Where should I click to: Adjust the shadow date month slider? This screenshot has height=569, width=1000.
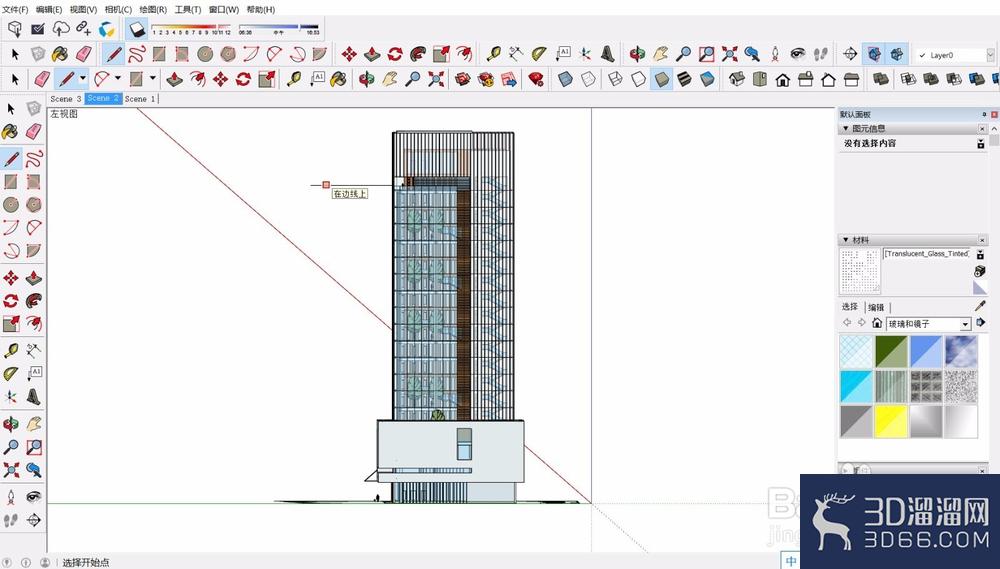point(190,27)
